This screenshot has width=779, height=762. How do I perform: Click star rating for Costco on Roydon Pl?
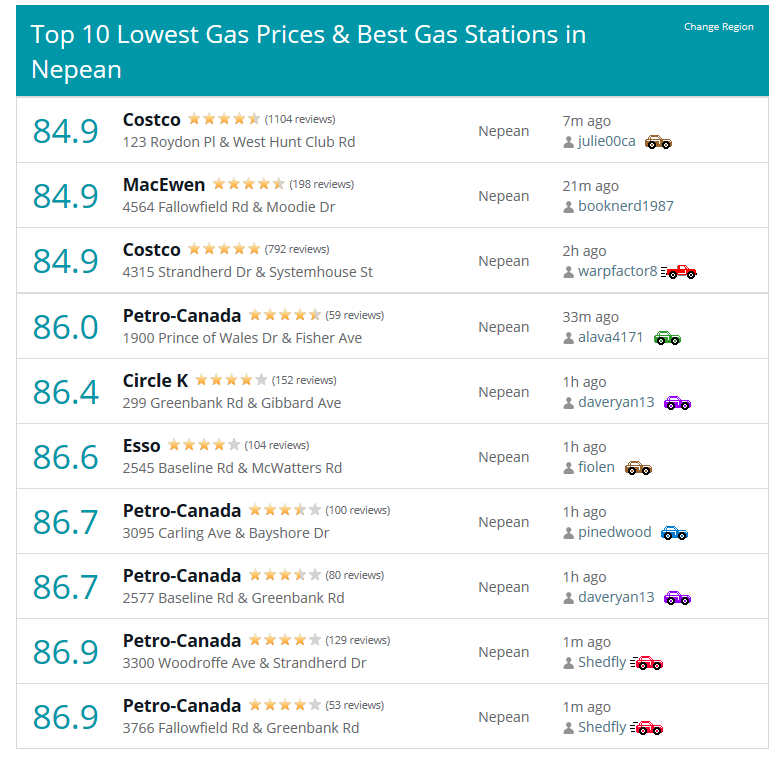[x=224, y=119]
